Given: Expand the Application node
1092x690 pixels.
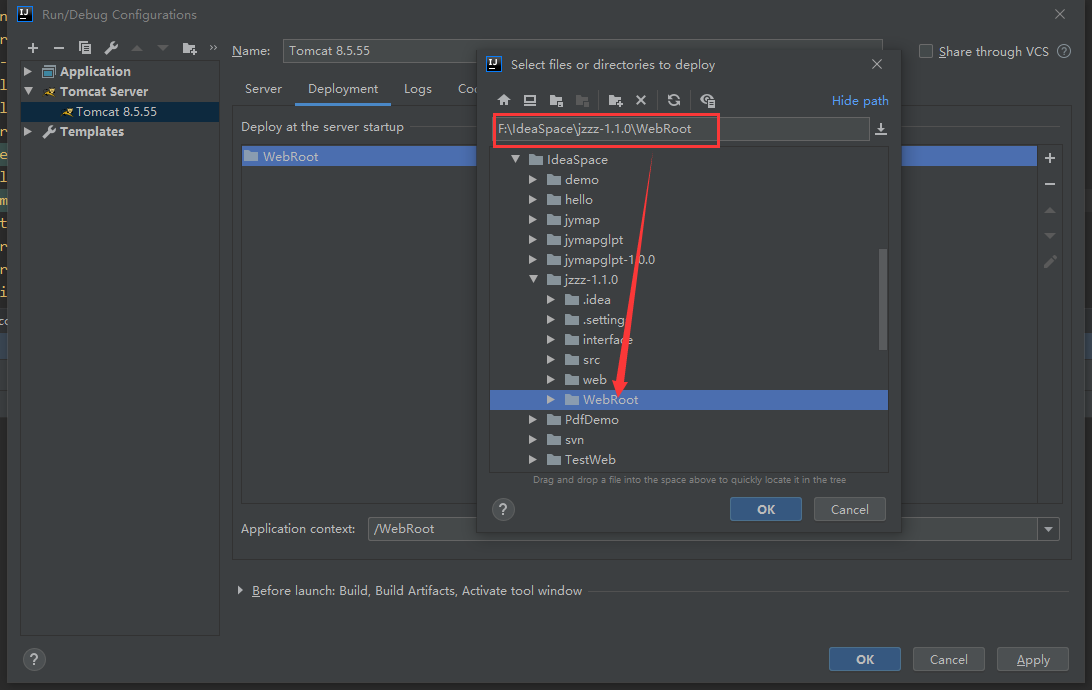Looking at the screenshot, I should point(28,71).
